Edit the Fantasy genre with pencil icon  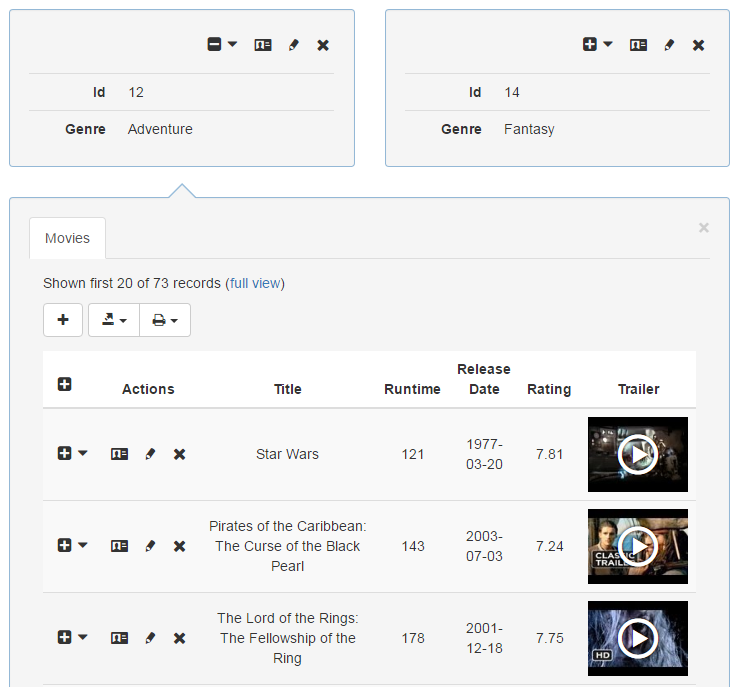[669, 45]
